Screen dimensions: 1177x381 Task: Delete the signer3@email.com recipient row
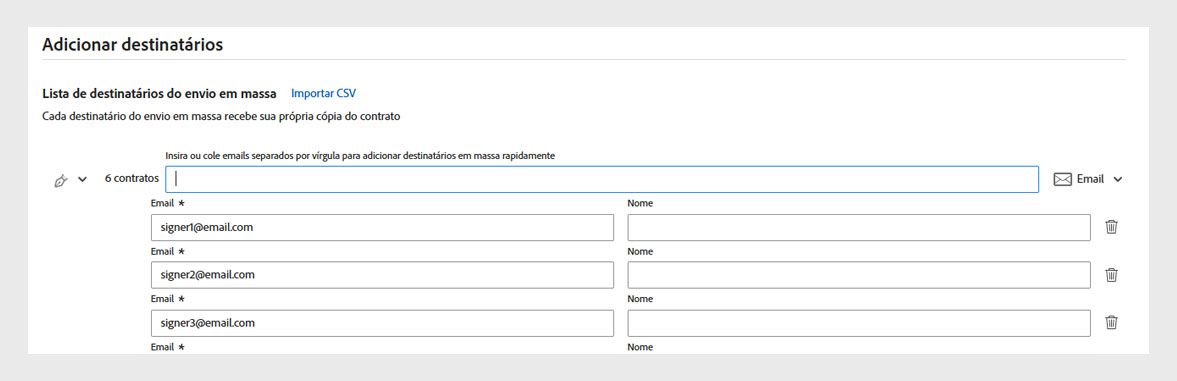click(x=1112, y=322)
